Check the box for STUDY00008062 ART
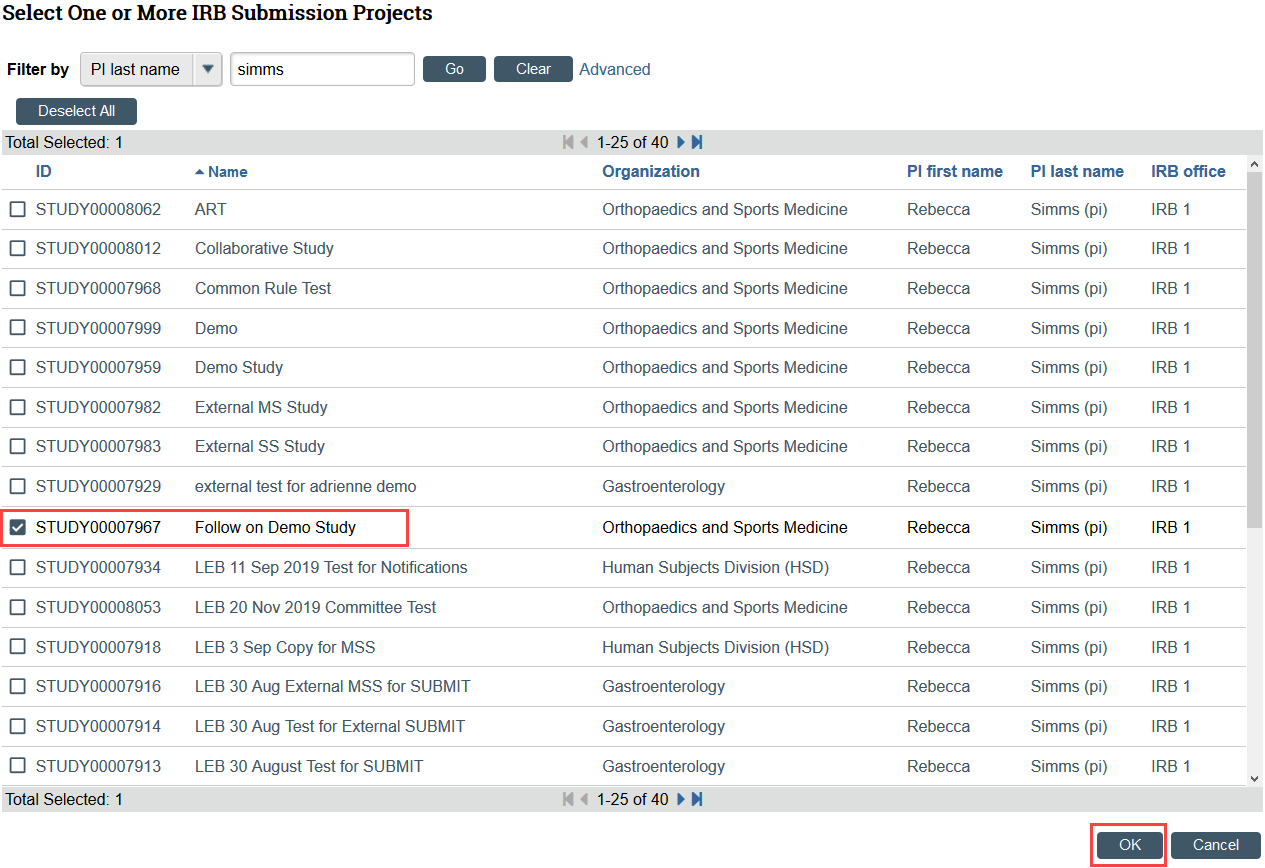Image resolution: width=1265 pixels, height=868 pixels. click(x=18, y=210)
